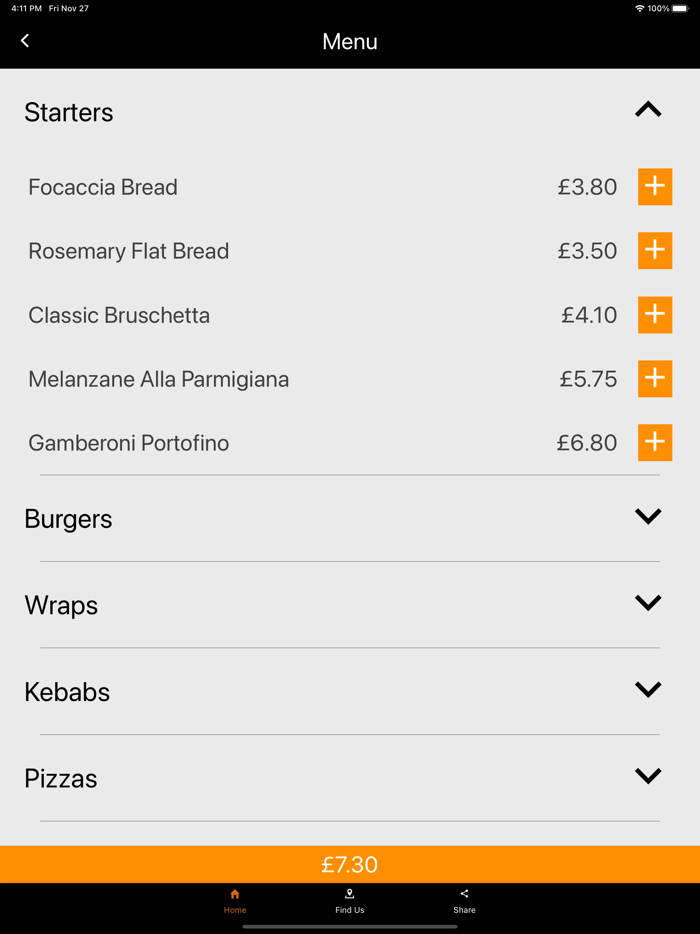
Task: Tap the back arrow in header
Action: pyautogui.click(x=25, y=41)
